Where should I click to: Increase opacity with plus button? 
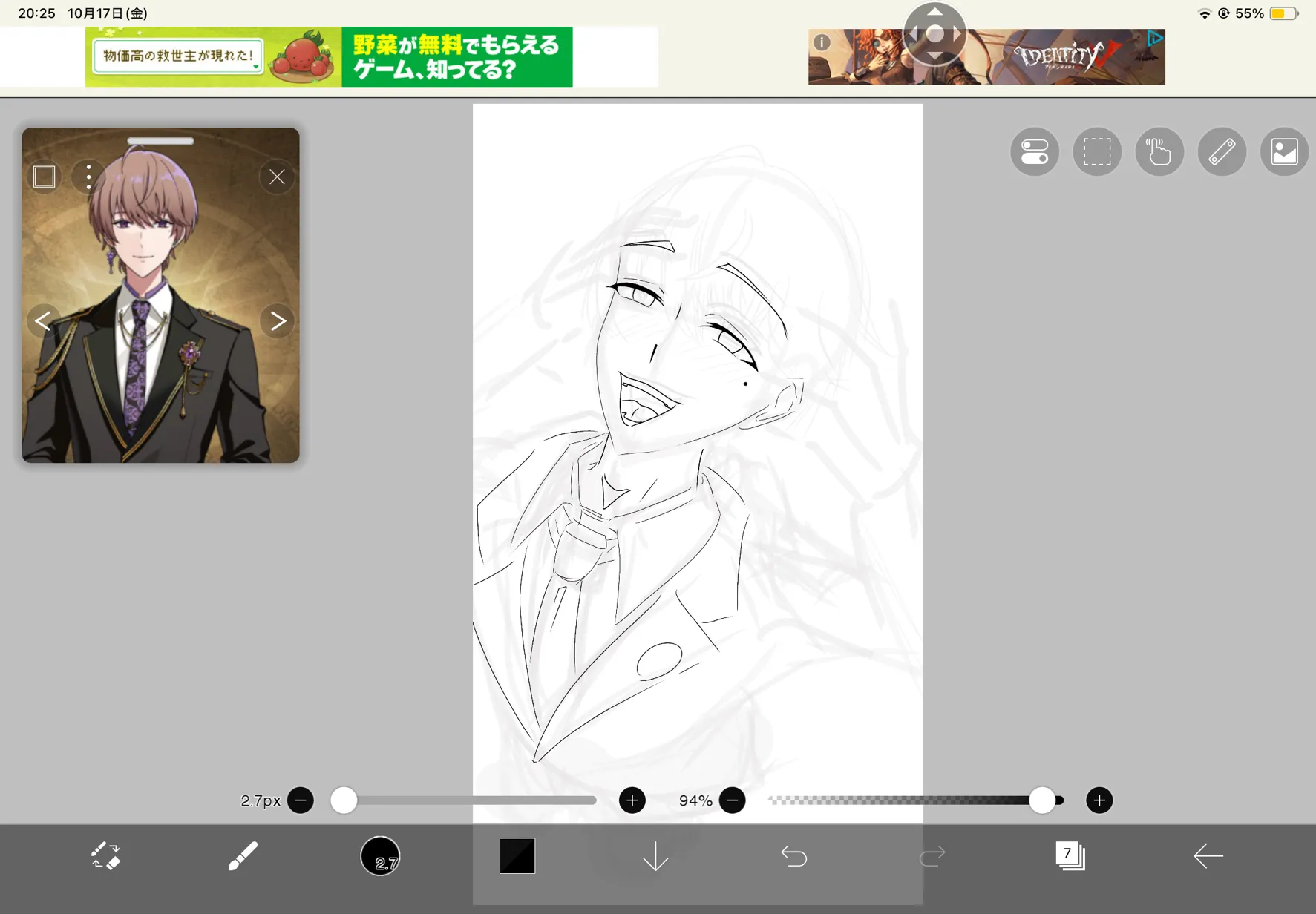pos(1099,800)
